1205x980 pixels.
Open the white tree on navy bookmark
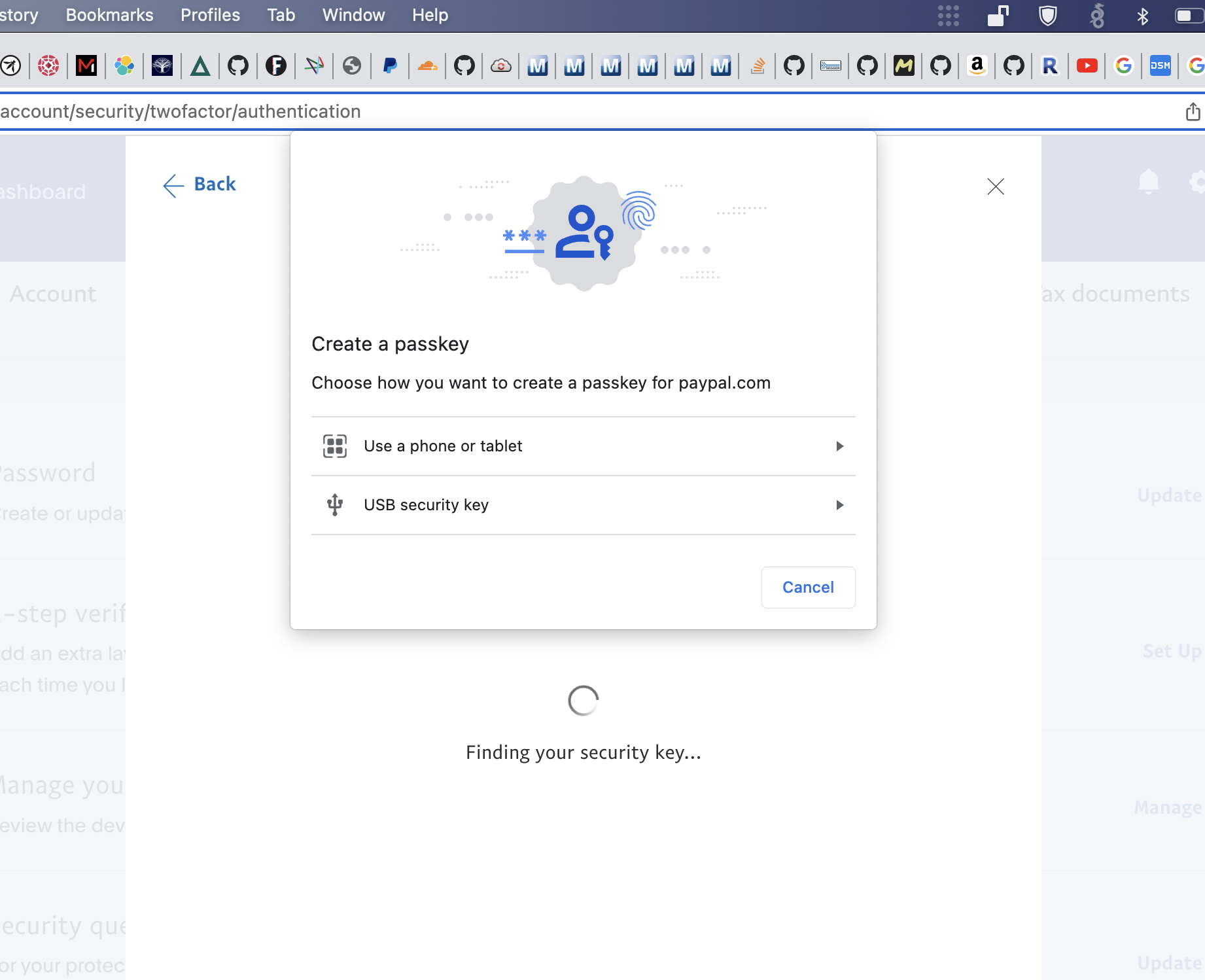coord(162,65)
